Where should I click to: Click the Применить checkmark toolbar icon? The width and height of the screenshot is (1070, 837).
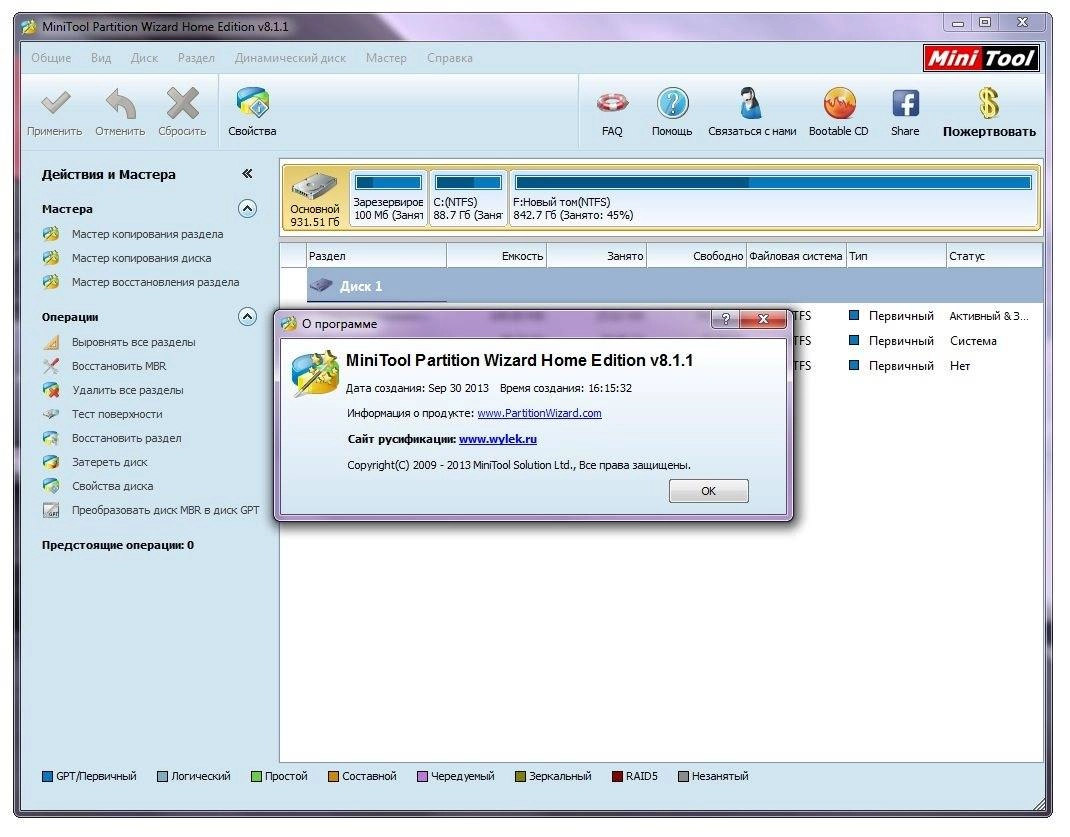55,104
